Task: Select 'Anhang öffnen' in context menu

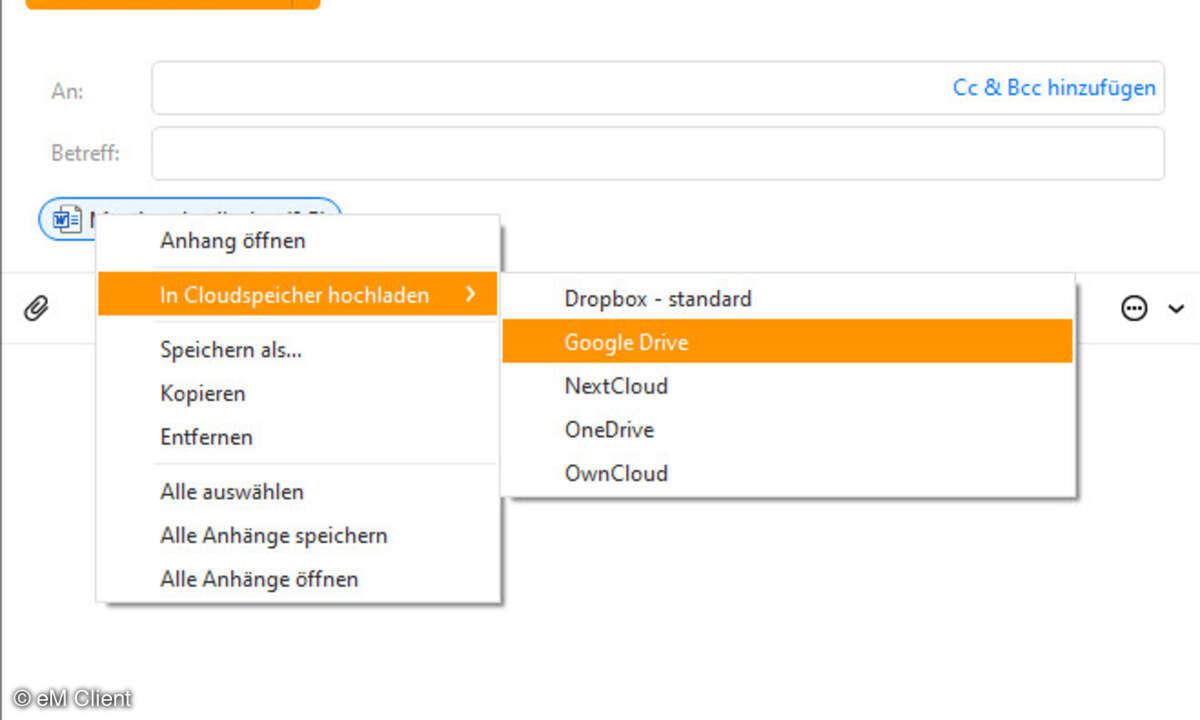Action: (298, 241)
